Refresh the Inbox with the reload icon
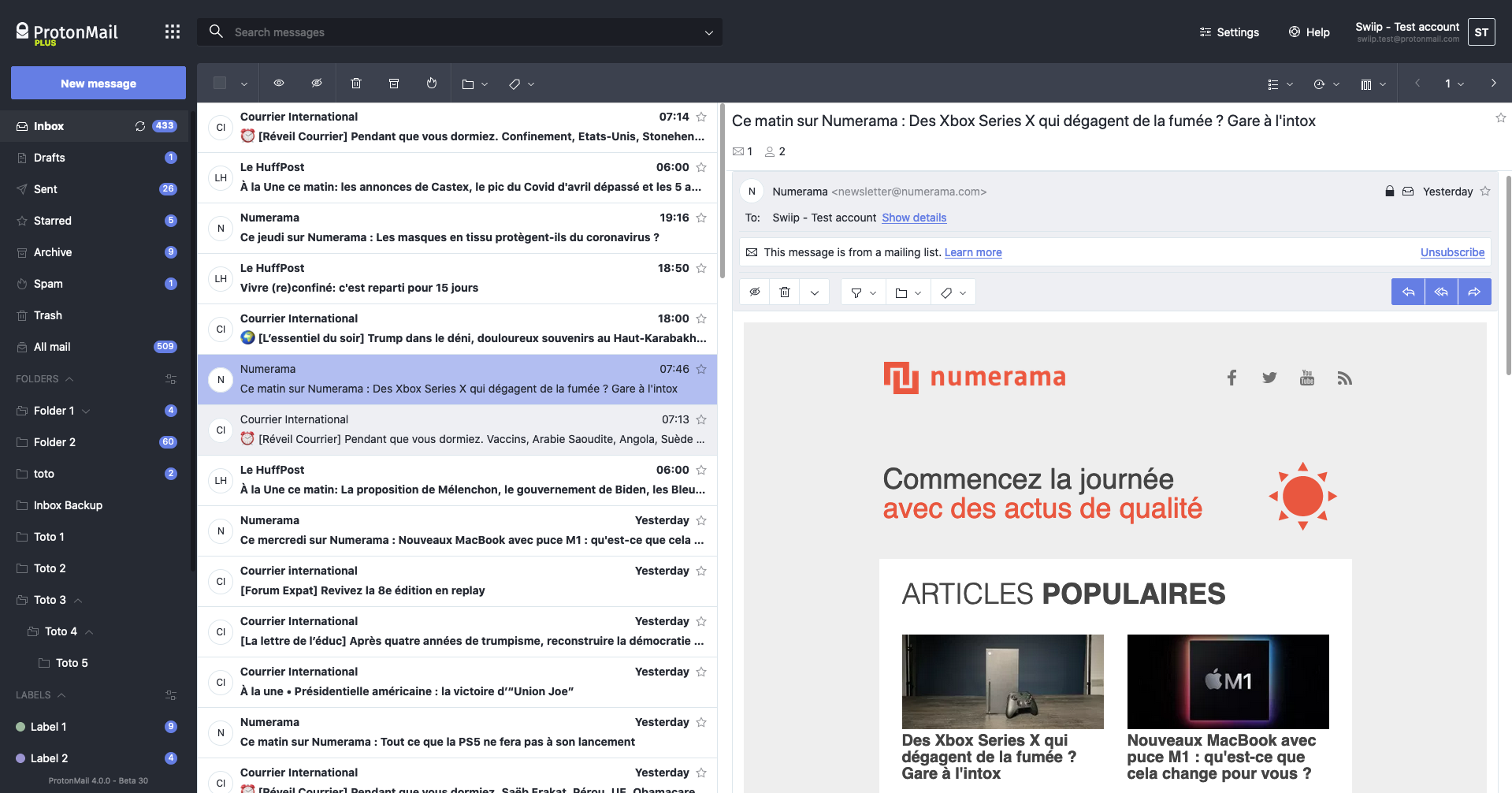Viewport: 1512px width, 793px height. [x=140, y=126]
